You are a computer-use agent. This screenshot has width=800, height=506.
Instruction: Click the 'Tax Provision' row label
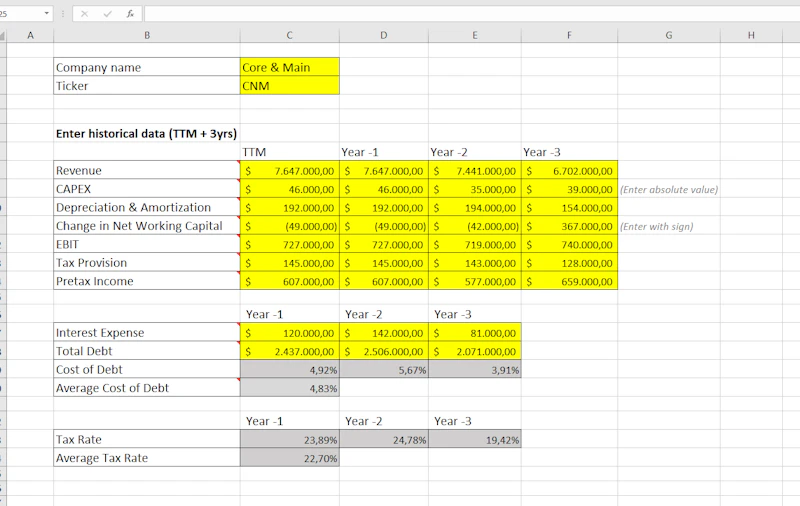[x=147, y=262]
